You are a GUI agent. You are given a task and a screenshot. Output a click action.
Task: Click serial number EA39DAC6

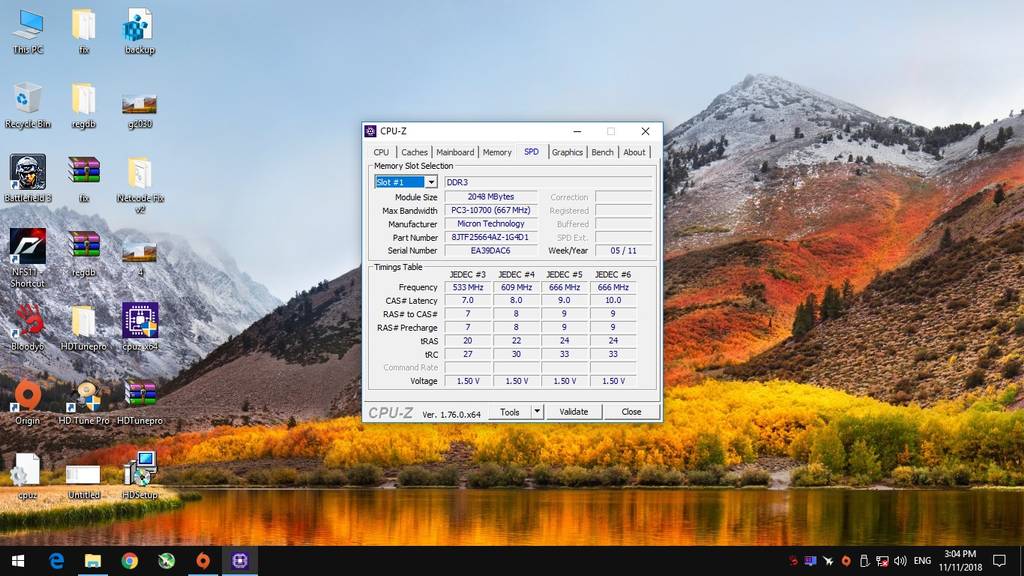click(491, 250)
